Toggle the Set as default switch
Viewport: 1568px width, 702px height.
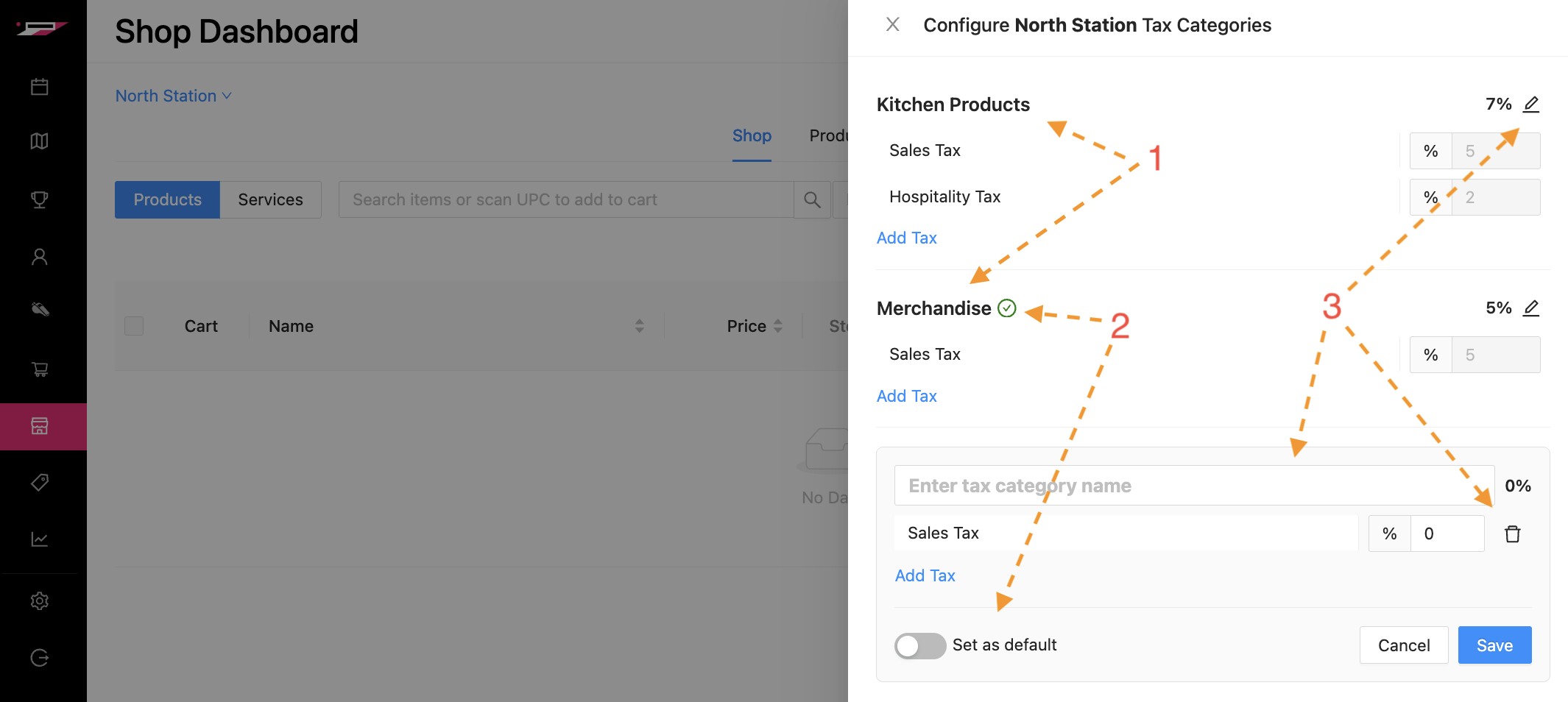919,646
